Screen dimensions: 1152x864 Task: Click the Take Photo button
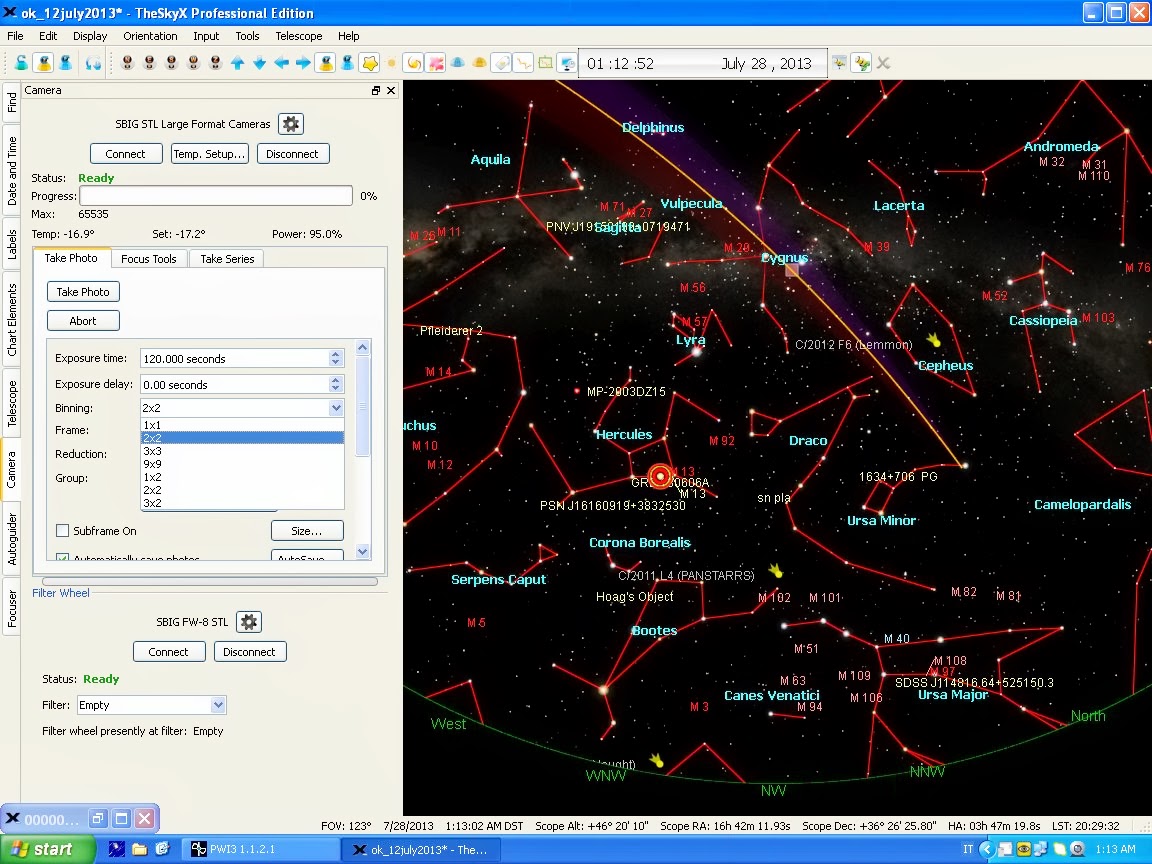coord(83,292)
